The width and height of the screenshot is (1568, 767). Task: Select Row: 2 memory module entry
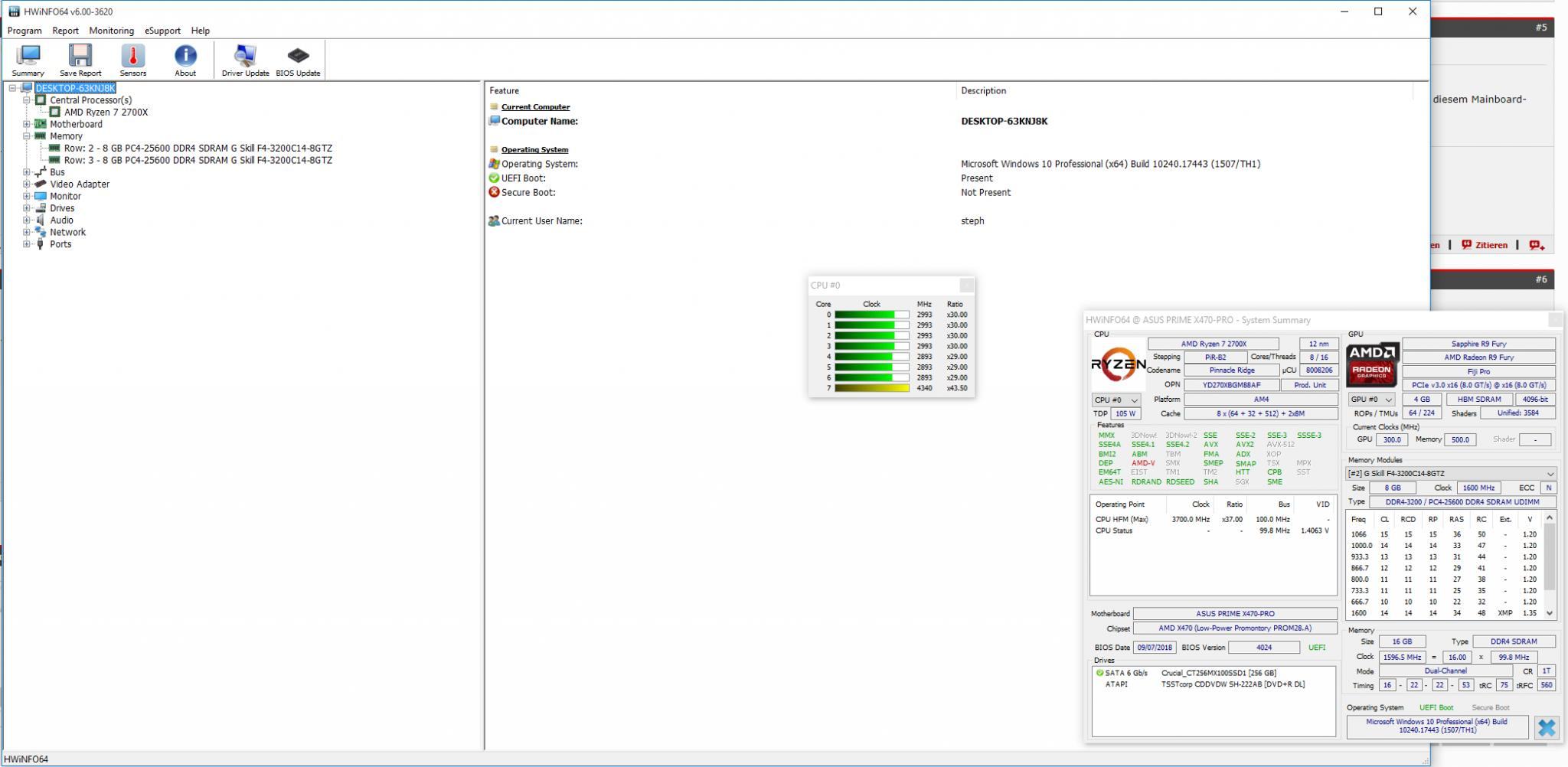[x=198, y=149]
